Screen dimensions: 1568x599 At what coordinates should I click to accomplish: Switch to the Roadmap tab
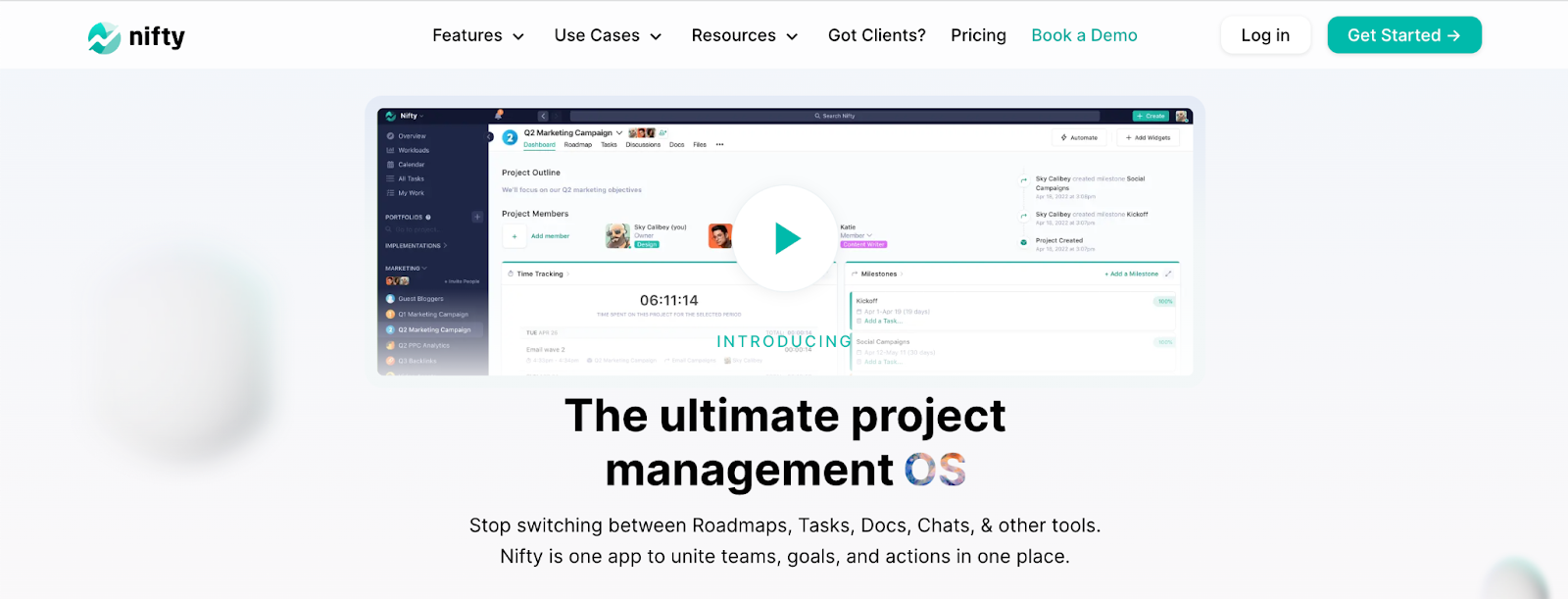[x=578, y=145]
